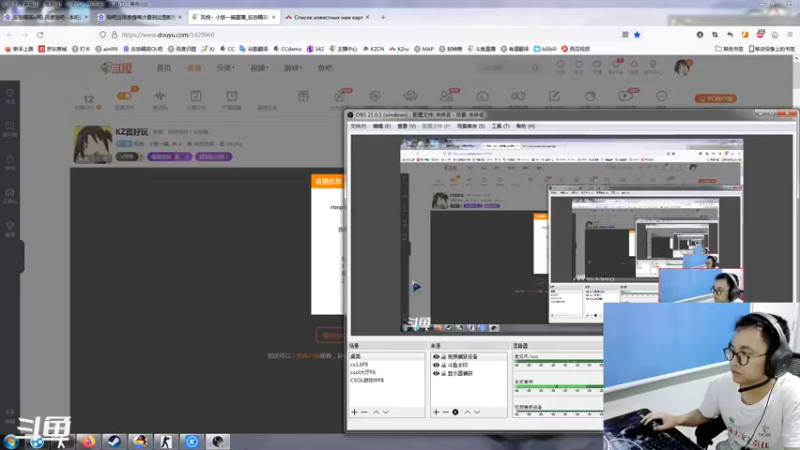Open the clipboard task icon in streamer toolbar

196,98
